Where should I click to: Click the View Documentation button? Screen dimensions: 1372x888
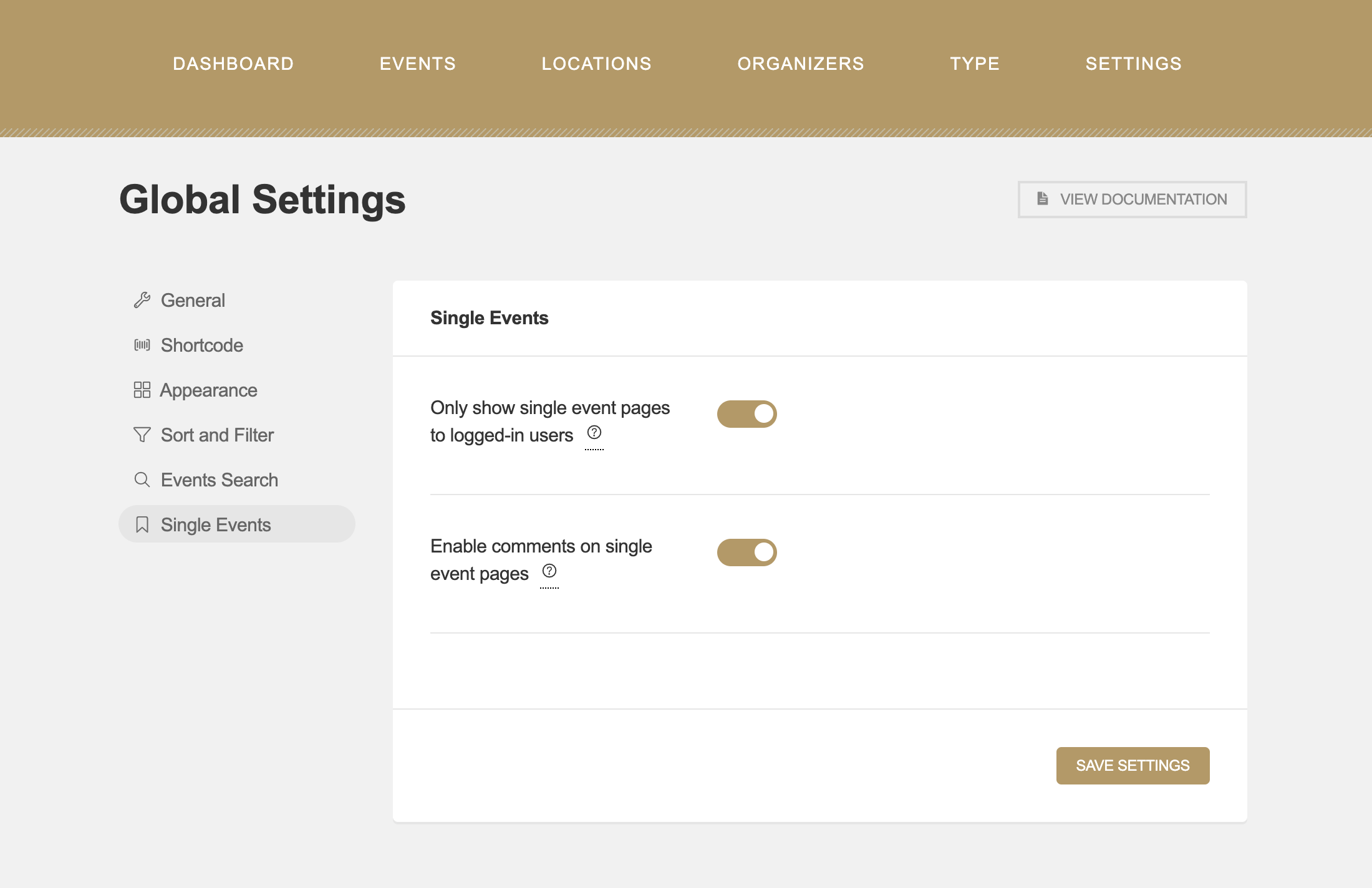[1132, 200]
